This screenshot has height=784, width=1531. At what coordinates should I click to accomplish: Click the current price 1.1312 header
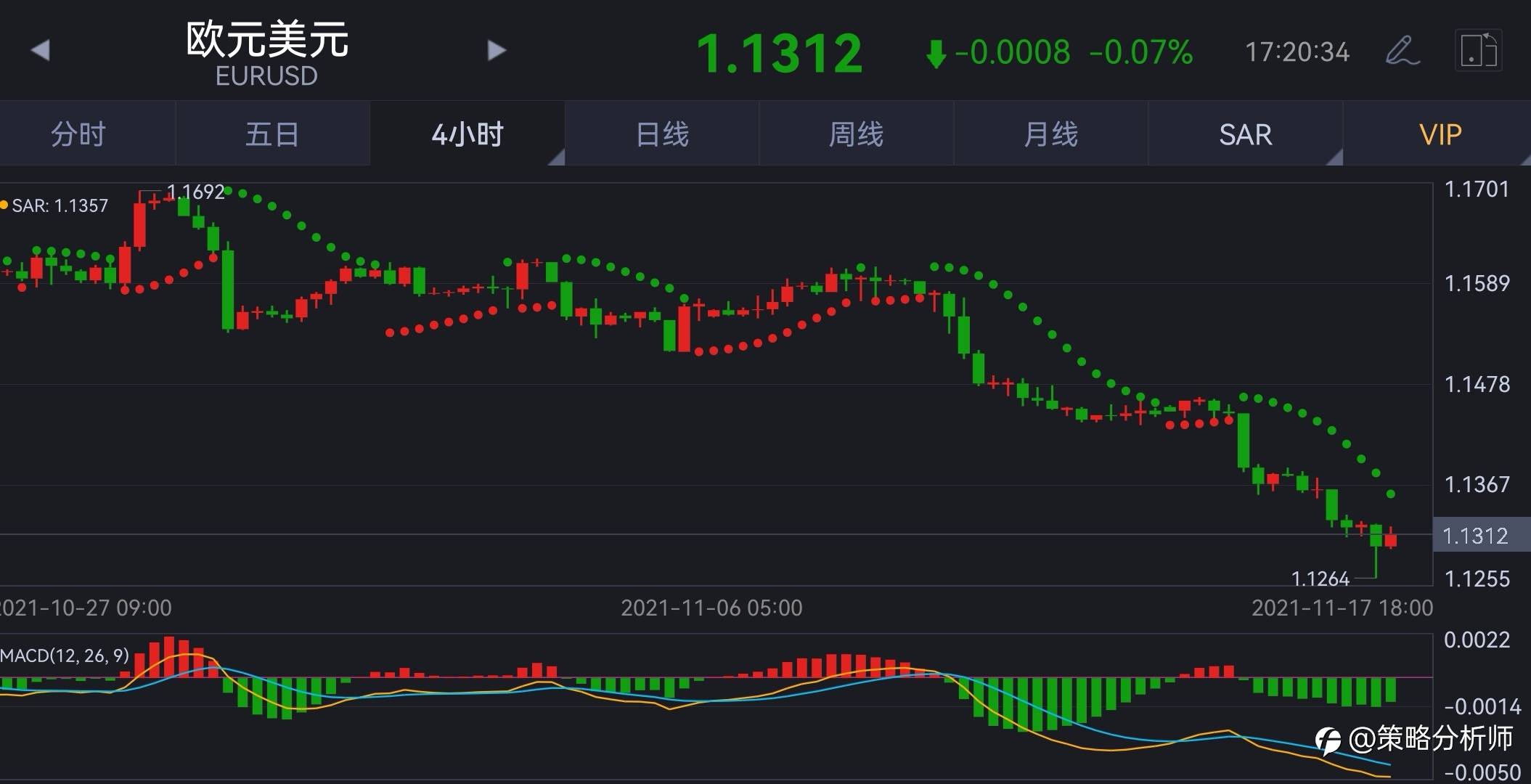[780, 54]
